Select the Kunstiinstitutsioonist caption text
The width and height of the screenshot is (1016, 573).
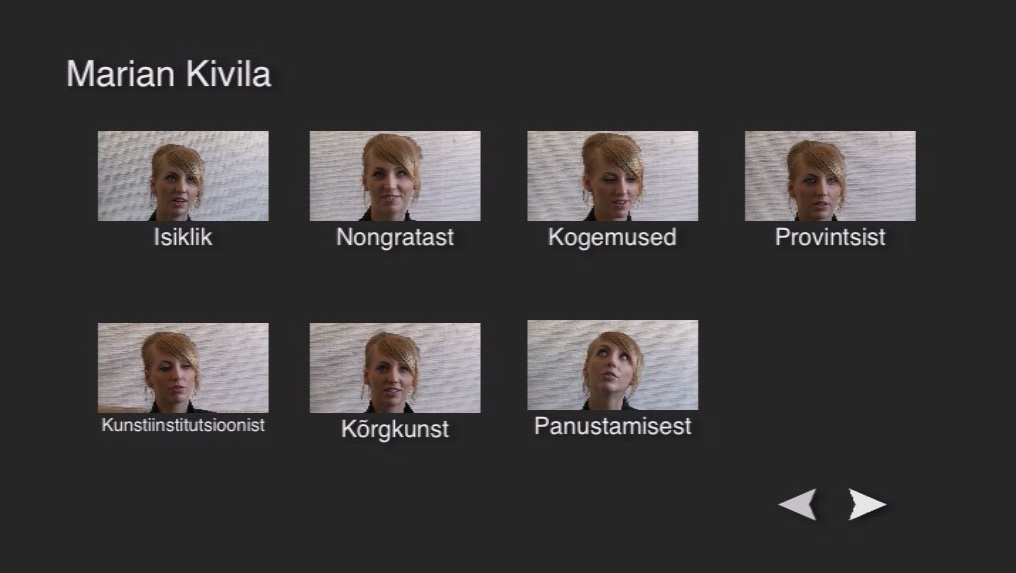click(183, 425)
